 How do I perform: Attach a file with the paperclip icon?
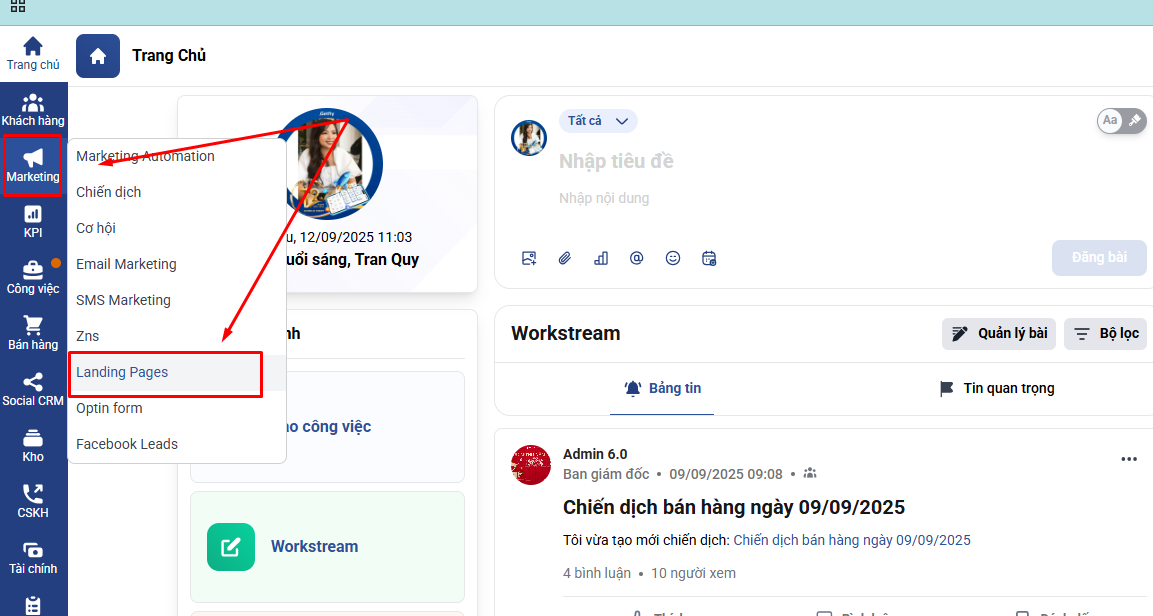(565, 258)
